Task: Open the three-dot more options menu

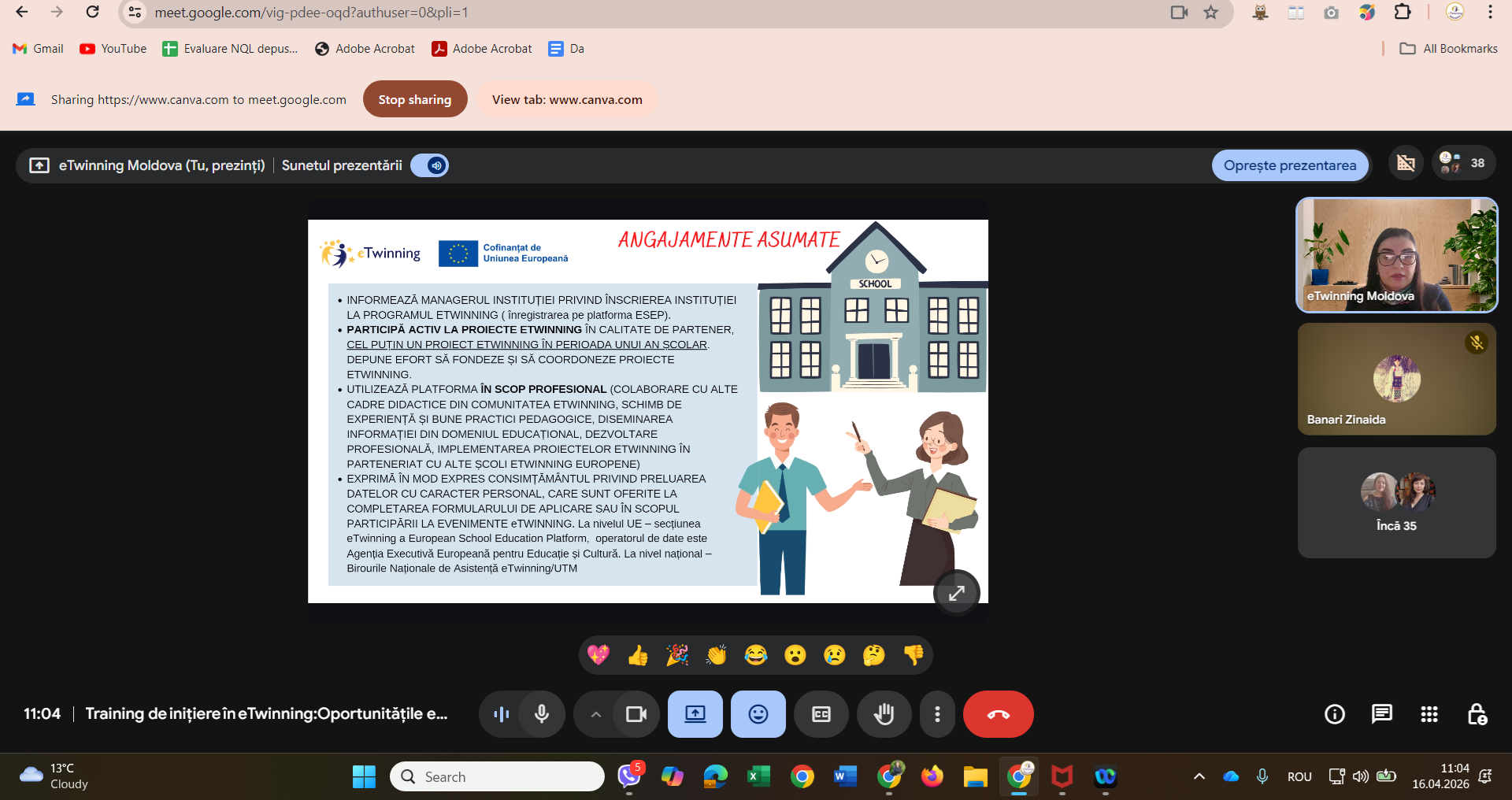Action: point(936,714)
